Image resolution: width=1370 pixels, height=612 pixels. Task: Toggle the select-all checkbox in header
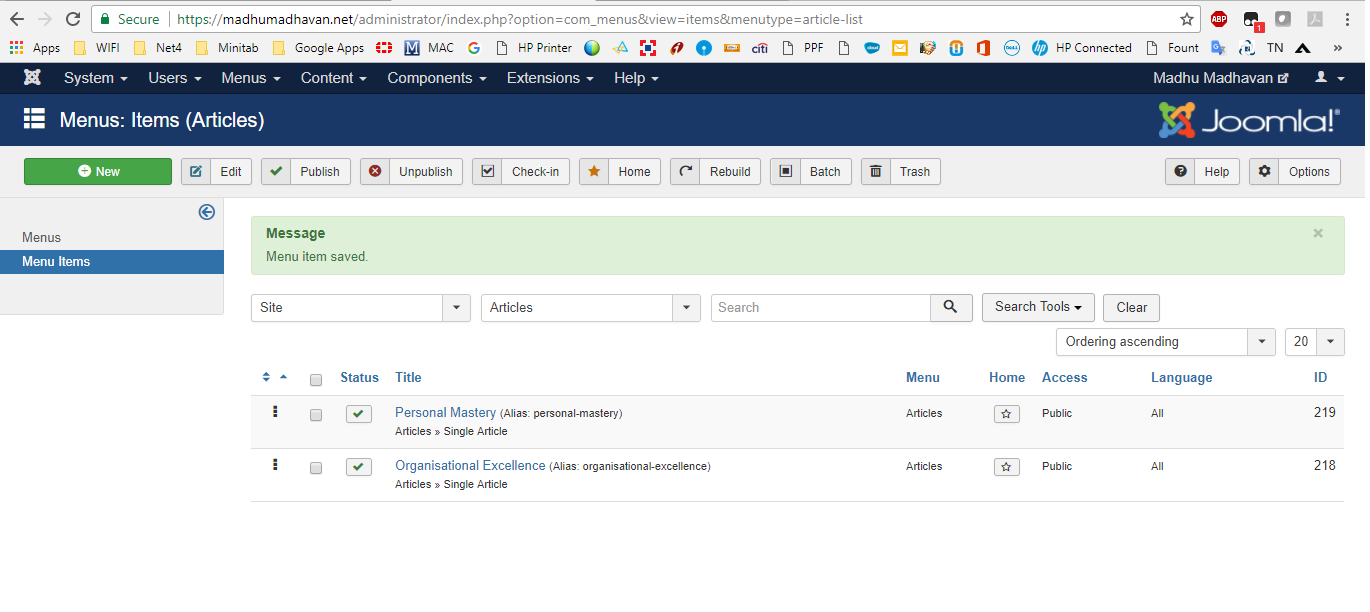pyautogui.click(x=316, y=380)
